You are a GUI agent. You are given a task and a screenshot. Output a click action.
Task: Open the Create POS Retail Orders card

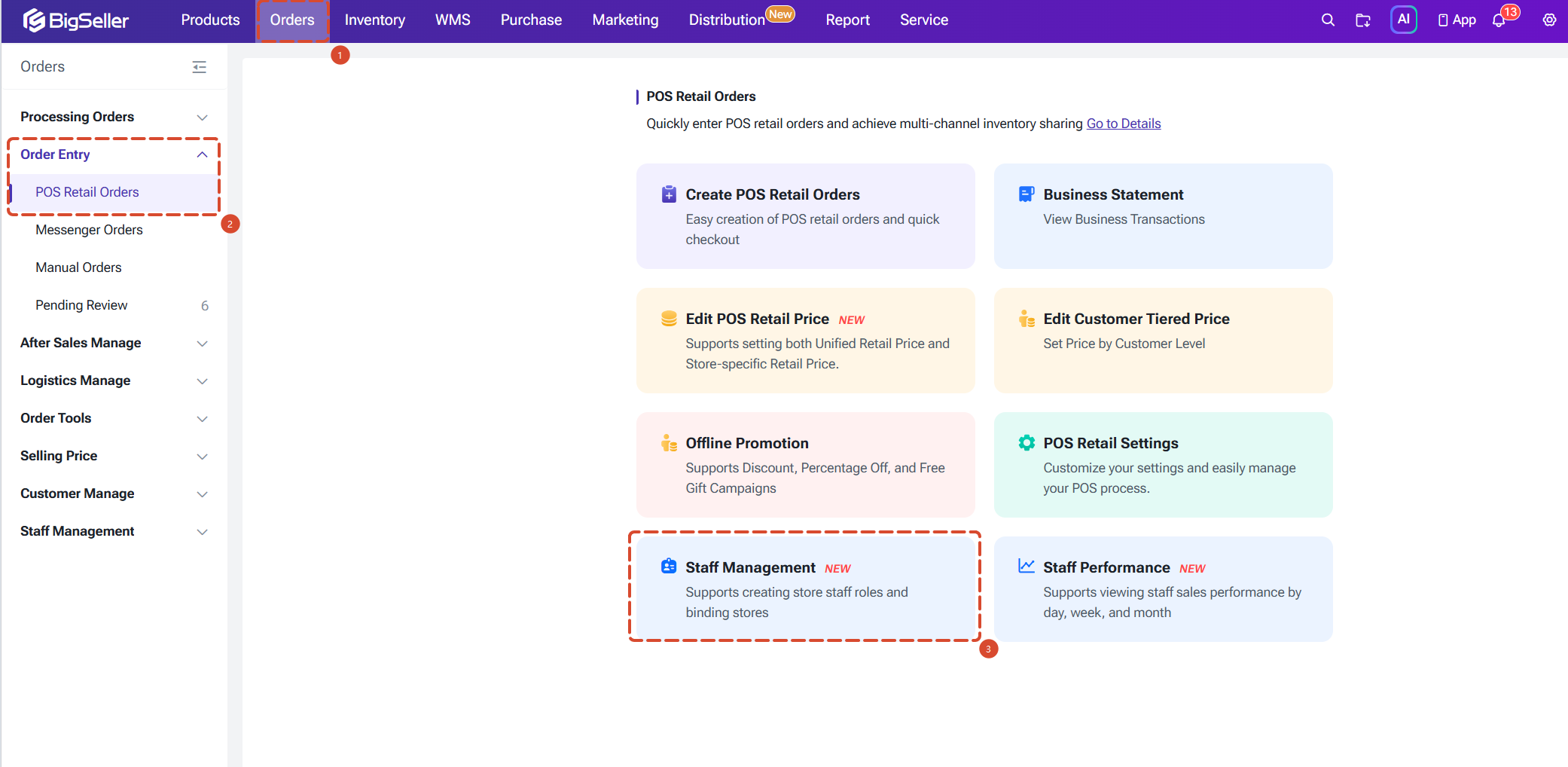point(805,216)
